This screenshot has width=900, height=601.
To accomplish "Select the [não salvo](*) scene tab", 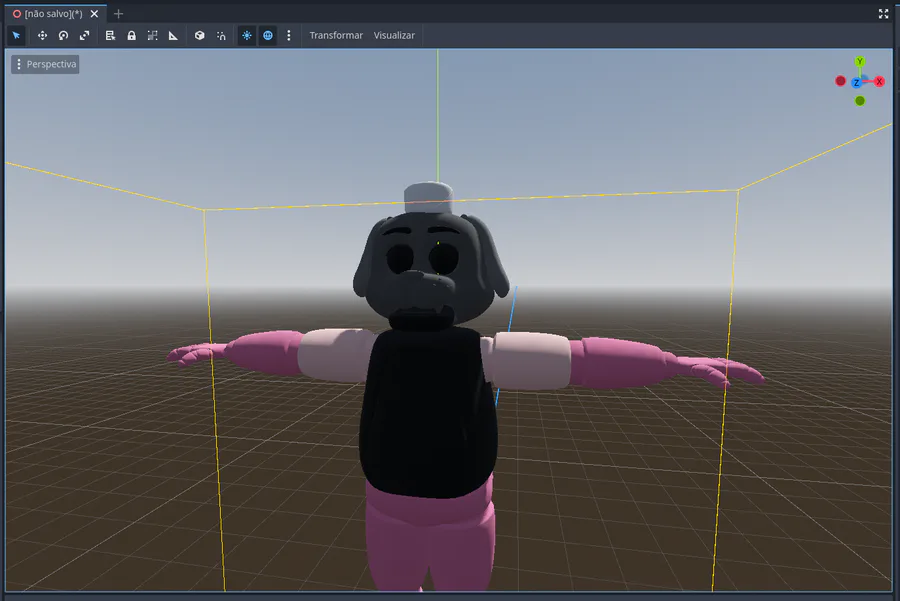I will coord(53,14).
